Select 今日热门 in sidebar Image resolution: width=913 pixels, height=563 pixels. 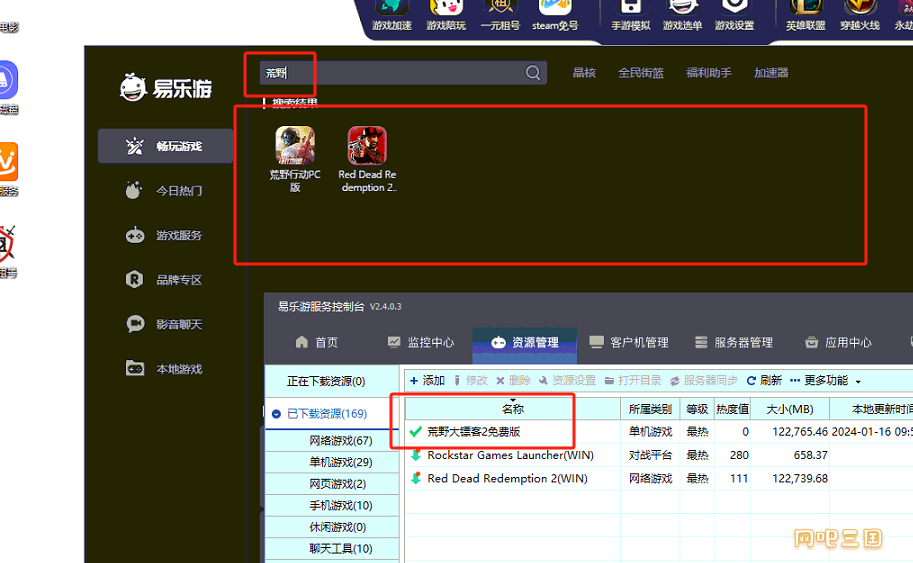click(x=165, y=190)
